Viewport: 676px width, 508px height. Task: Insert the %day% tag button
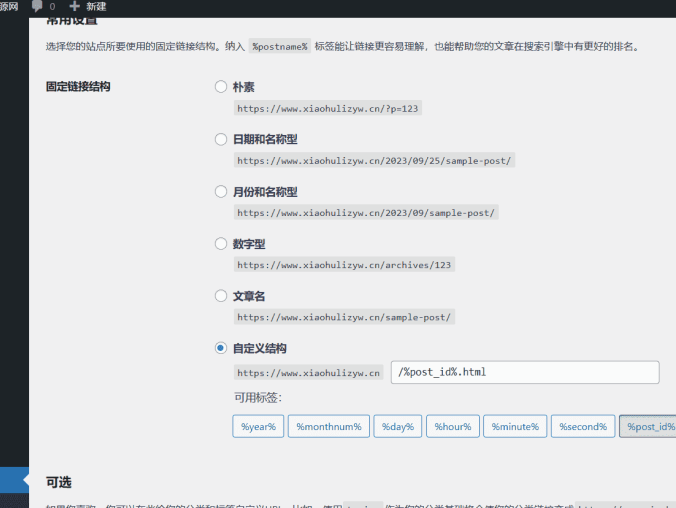[x=397, y=426]
